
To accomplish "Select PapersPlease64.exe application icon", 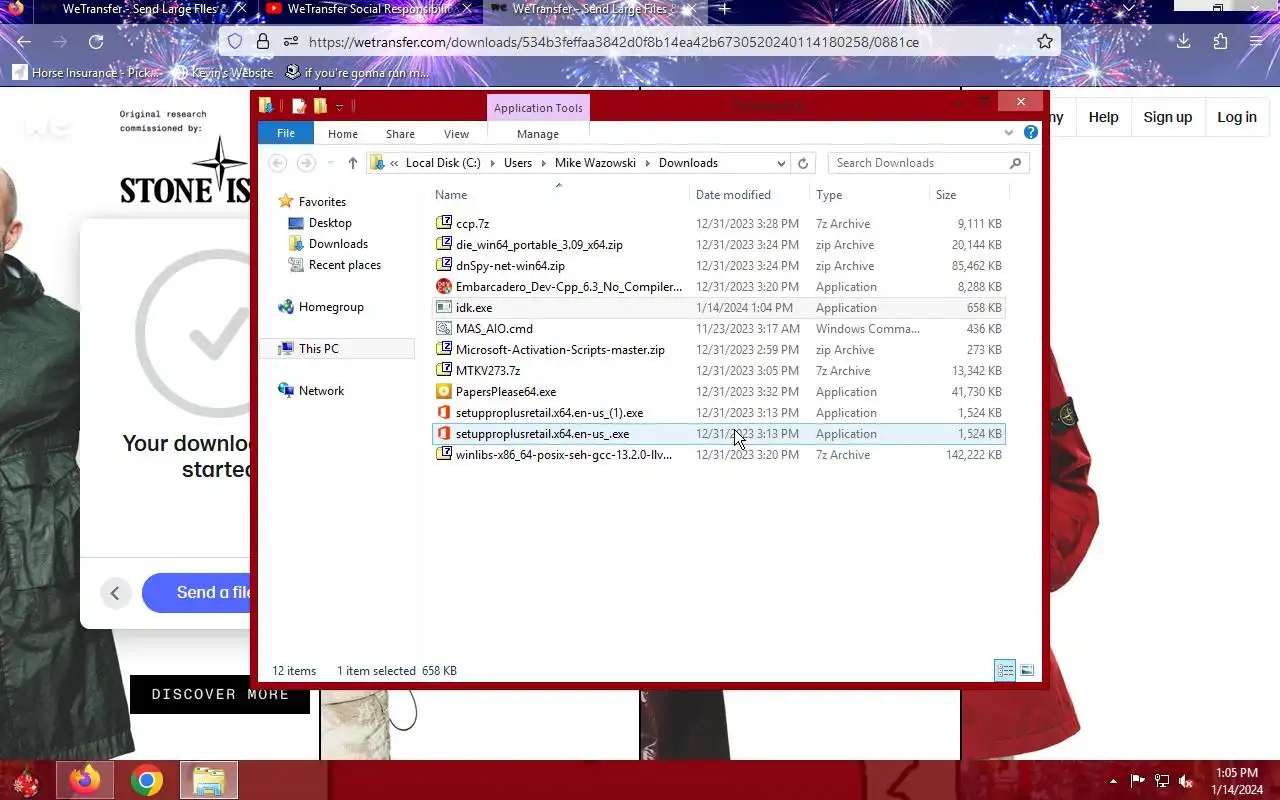I will (444, 391).
